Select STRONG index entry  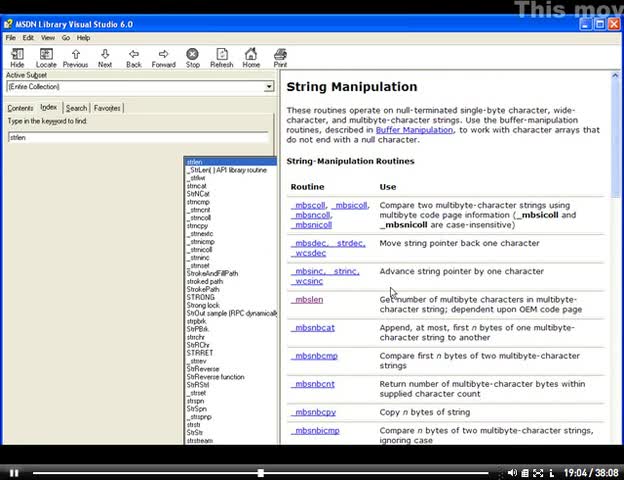click(201, 297)
